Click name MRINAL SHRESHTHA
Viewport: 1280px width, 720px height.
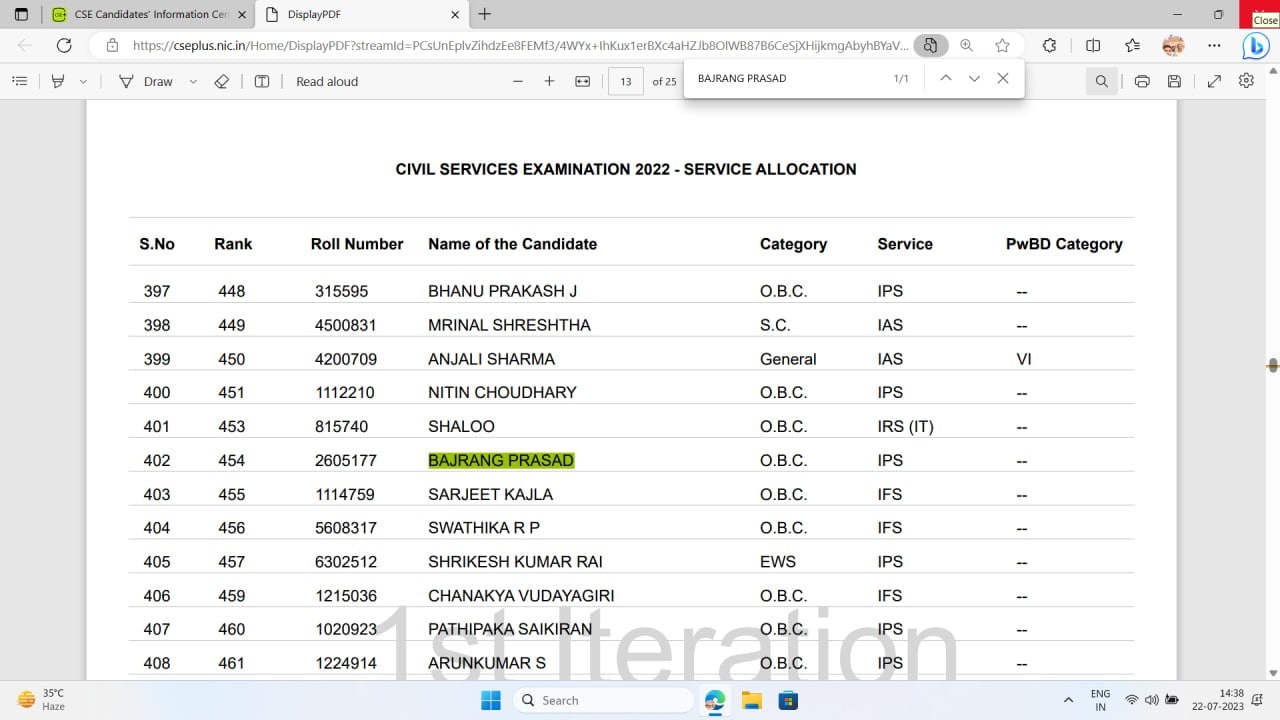pyautogui.click(x=509, y=325)
